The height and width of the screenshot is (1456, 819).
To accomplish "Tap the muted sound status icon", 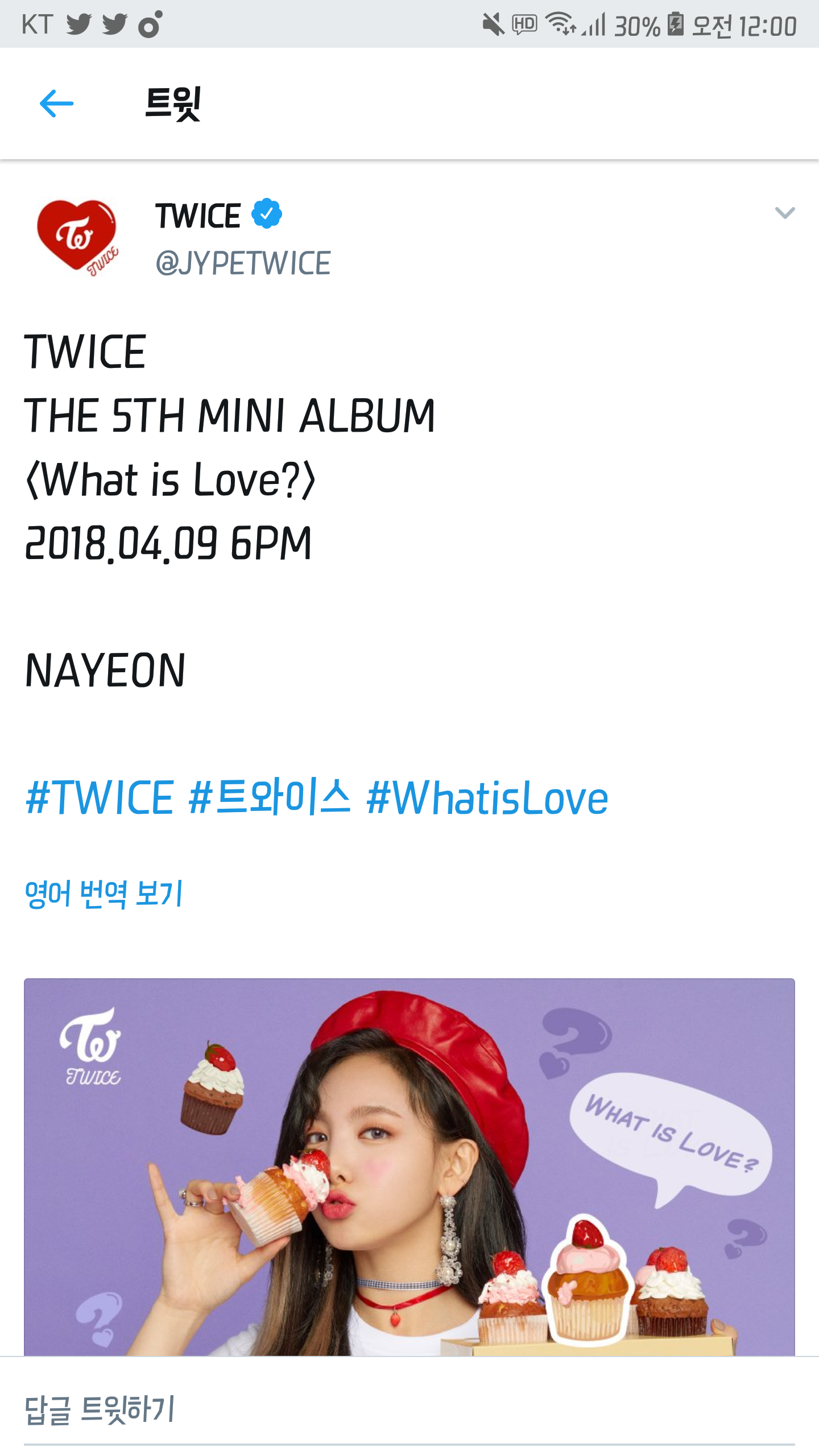I will tap(493, 25).
